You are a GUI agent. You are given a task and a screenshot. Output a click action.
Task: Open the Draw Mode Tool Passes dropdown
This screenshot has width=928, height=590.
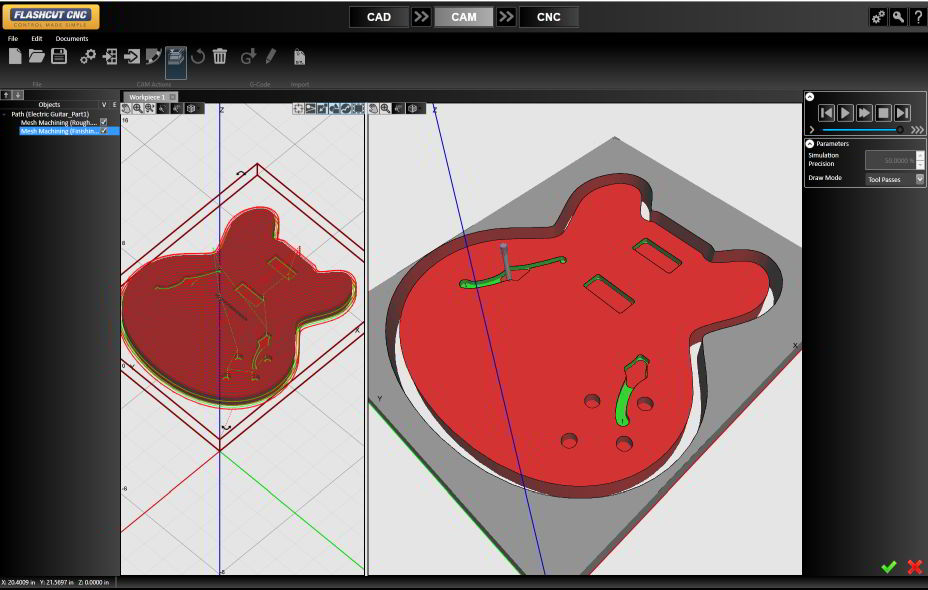click(x=920, y=179)
